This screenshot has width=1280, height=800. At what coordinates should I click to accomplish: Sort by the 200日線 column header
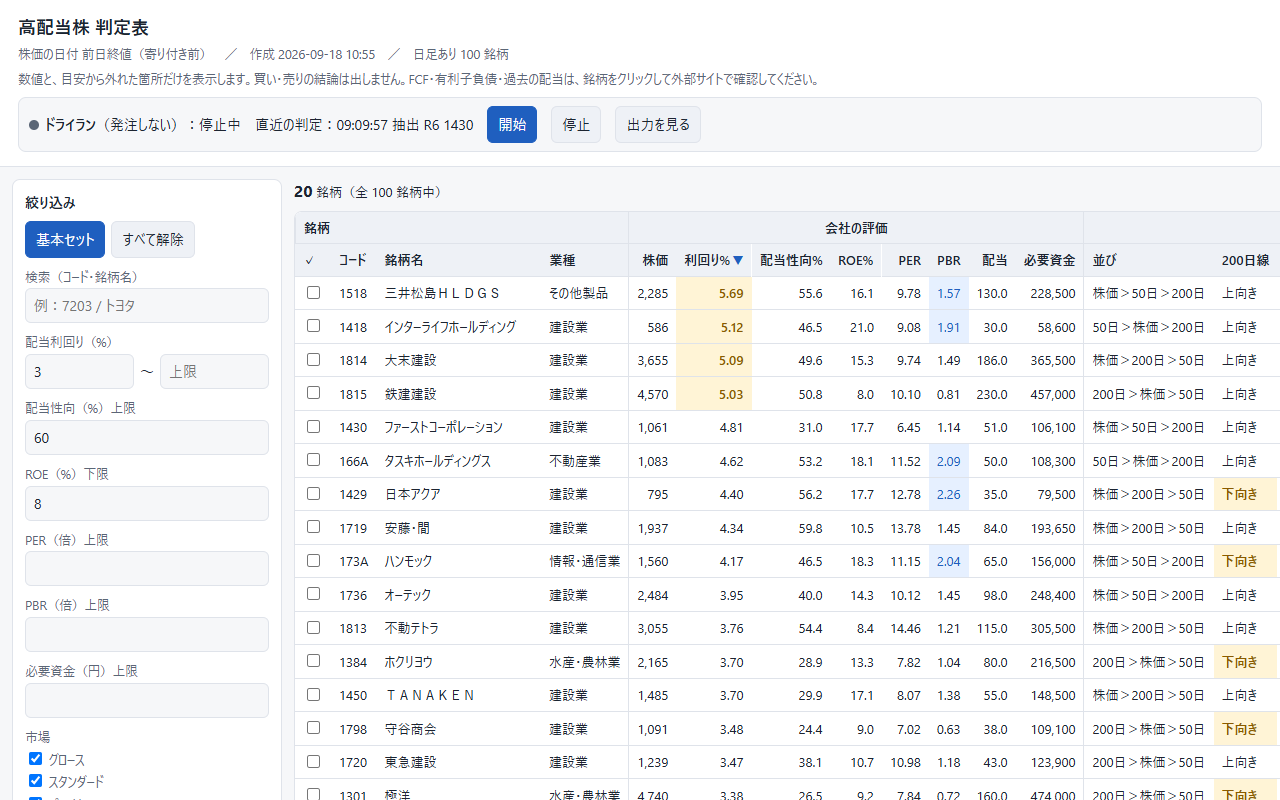point(1245,261)
